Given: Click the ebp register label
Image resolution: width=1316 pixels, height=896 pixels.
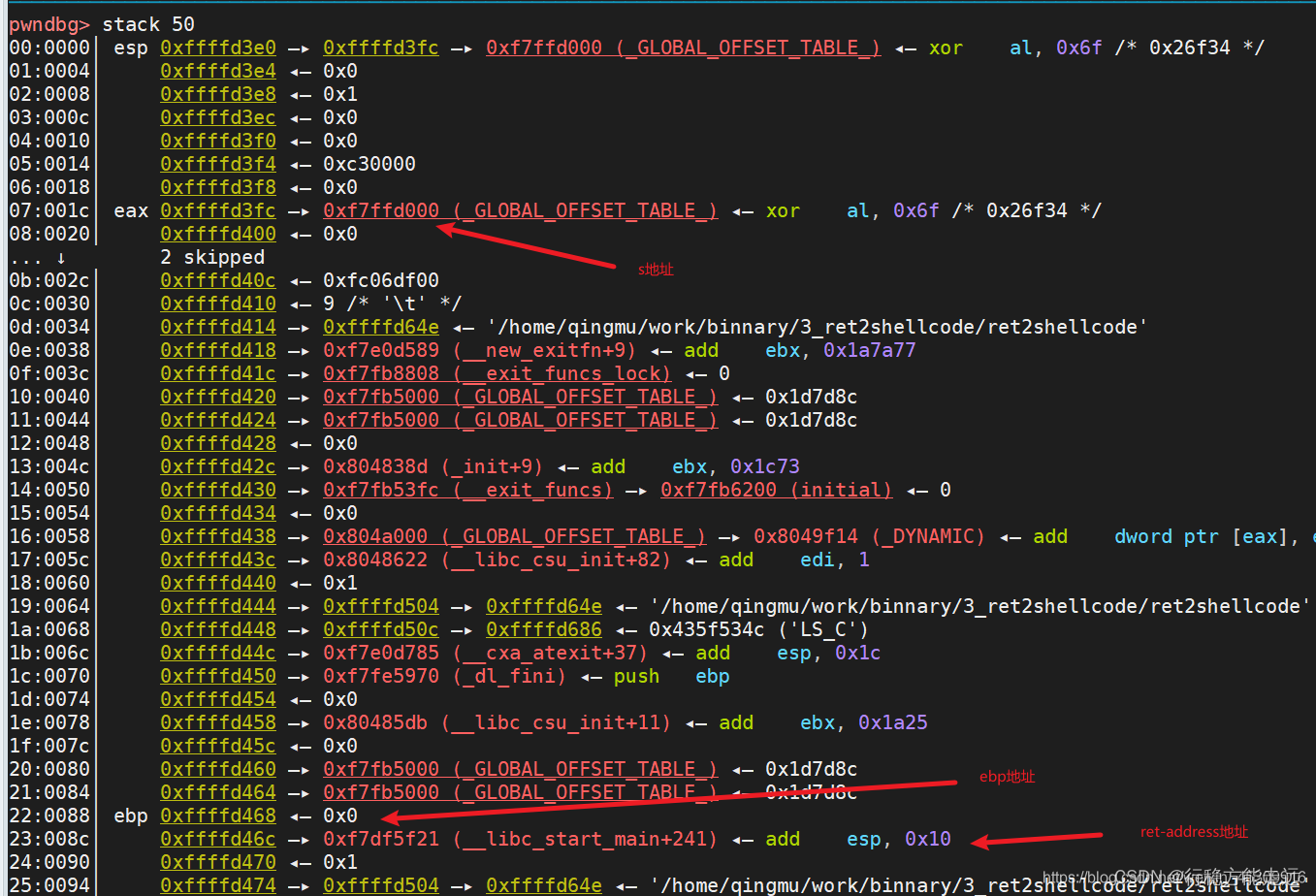Looking at the screenshot, I should tap(131, 816).
